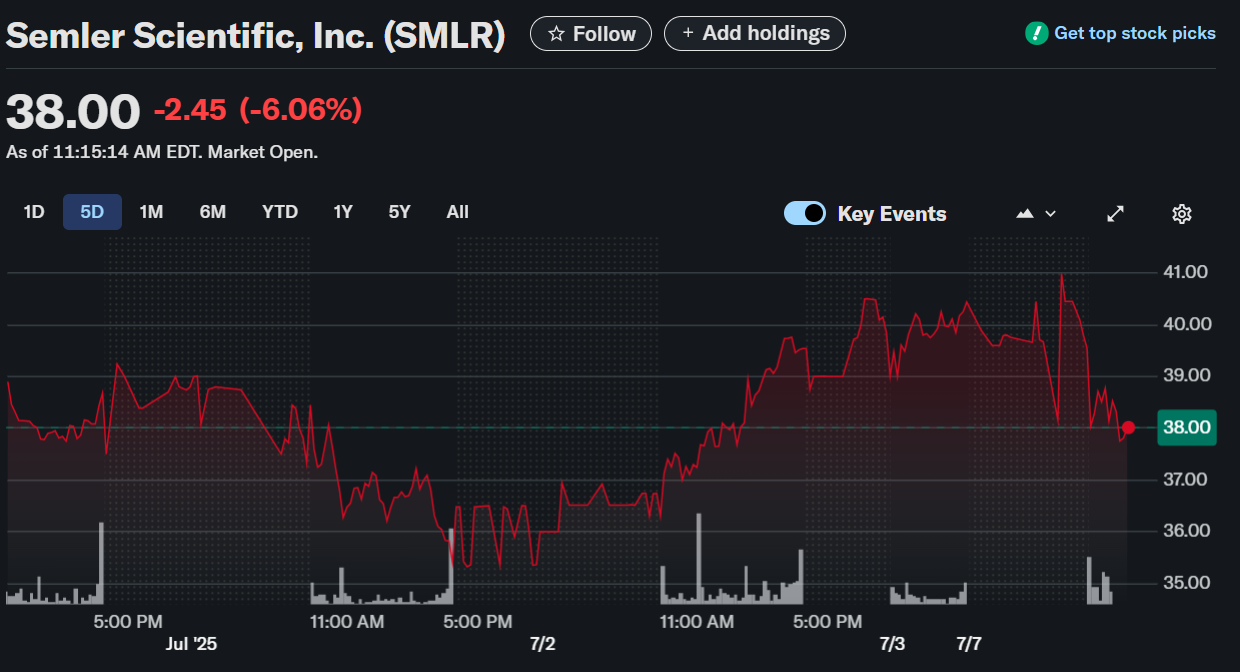Open Get top stock picks link
Viewport: 1240px width, 672px height.
click(x=1135, y=34)
